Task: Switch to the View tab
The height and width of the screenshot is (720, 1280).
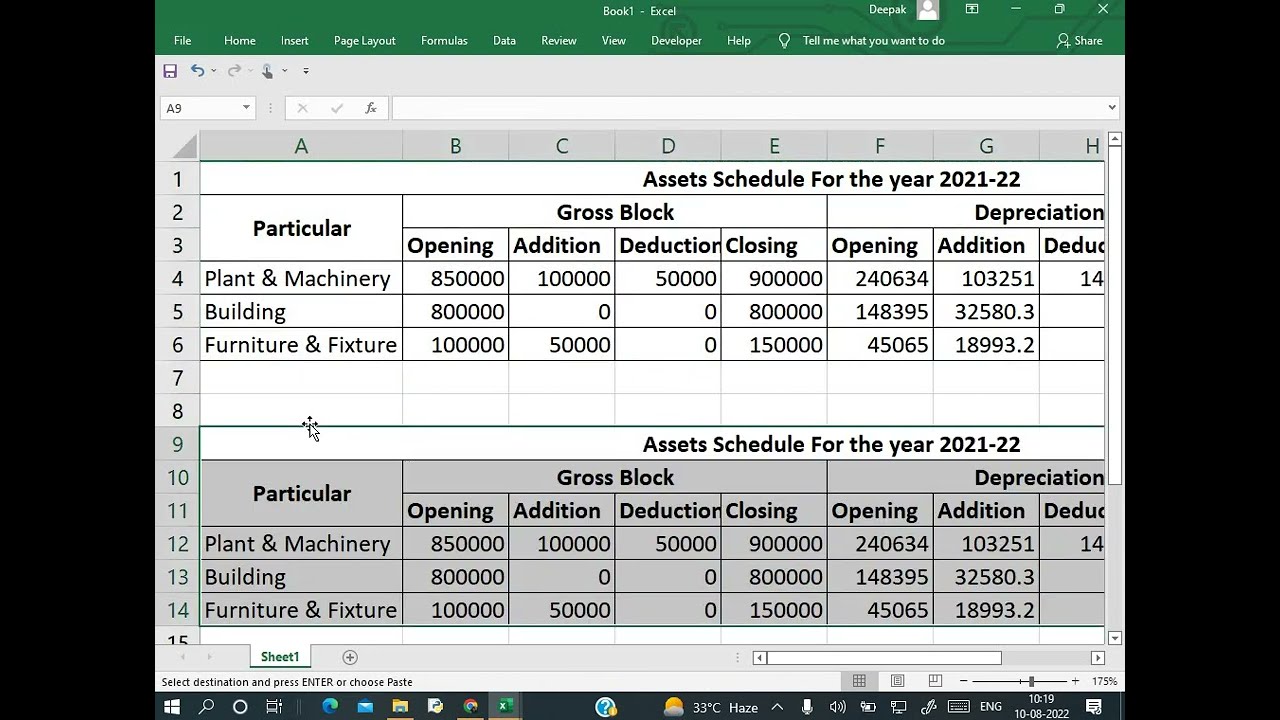Action: click(613, 41)
